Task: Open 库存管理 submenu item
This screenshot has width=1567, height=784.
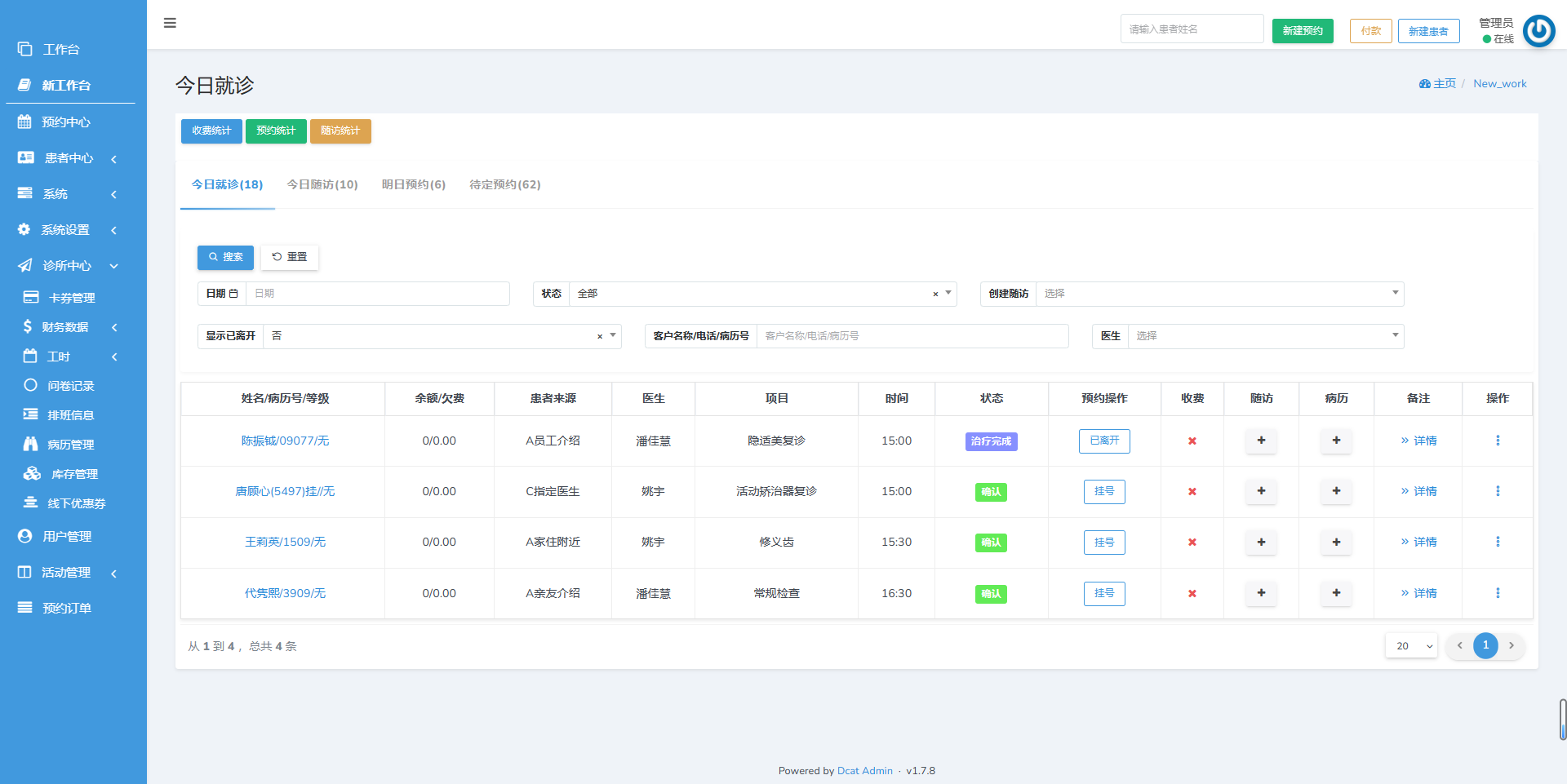Action: pyautogui.click(x=73, y=474)
